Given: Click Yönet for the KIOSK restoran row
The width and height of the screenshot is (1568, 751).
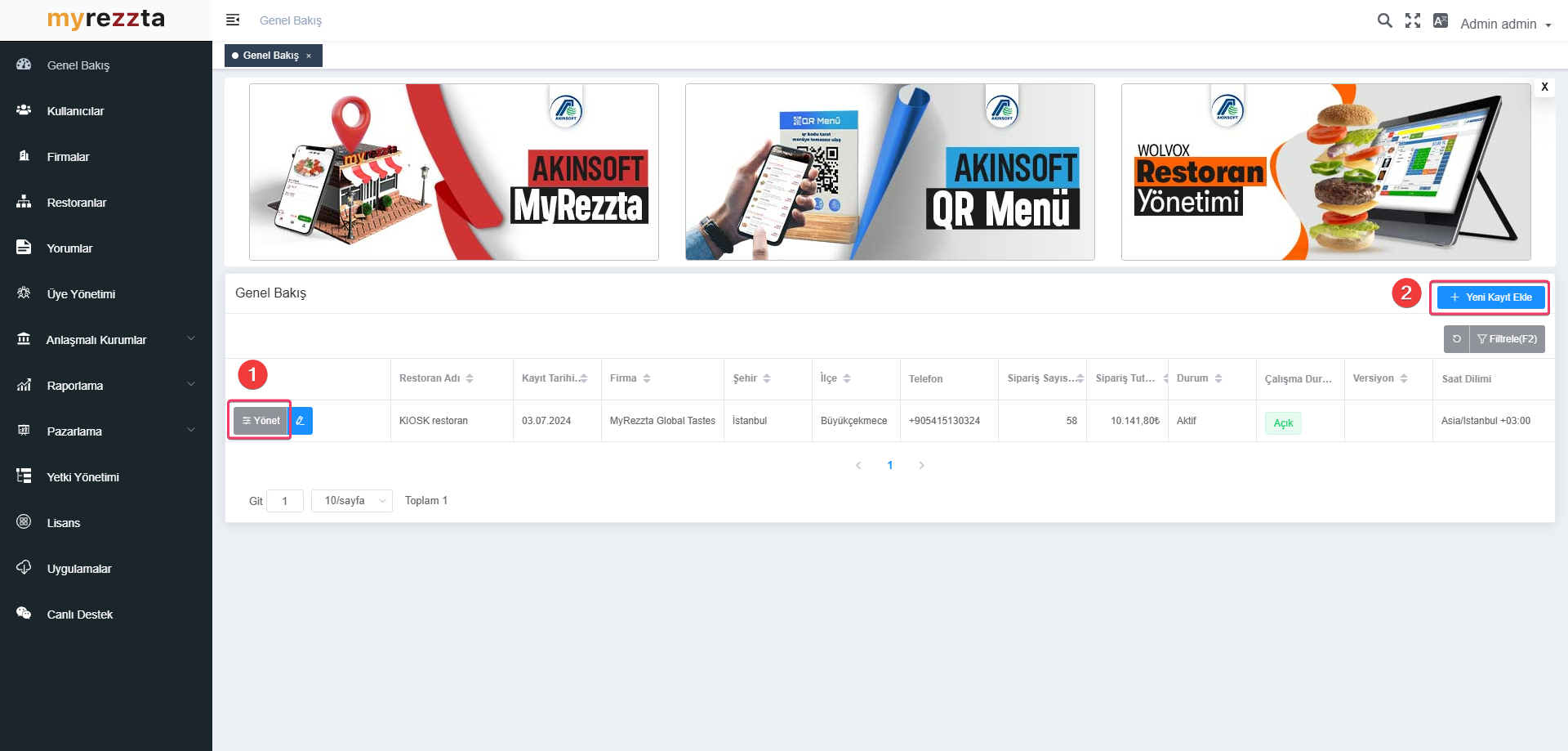Looking at the screenshot, I should (261, 421).
